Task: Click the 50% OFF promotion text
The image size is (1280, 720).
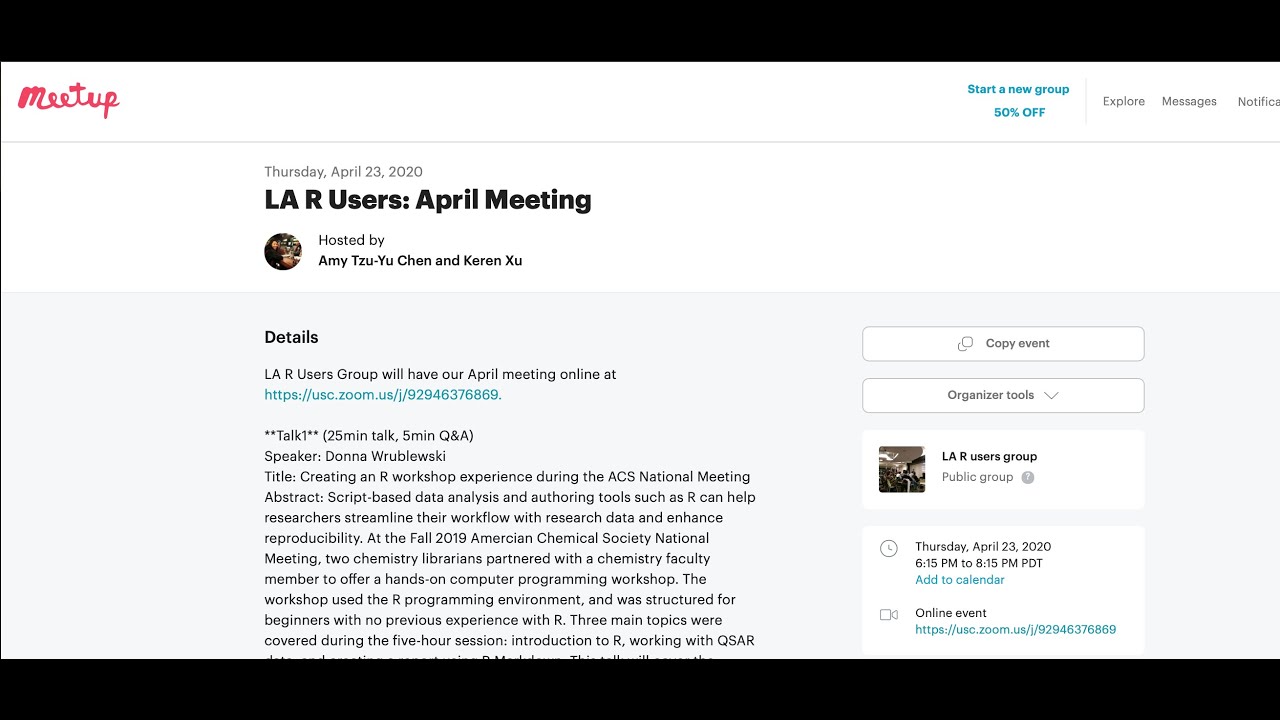Action: (1019, 113)
